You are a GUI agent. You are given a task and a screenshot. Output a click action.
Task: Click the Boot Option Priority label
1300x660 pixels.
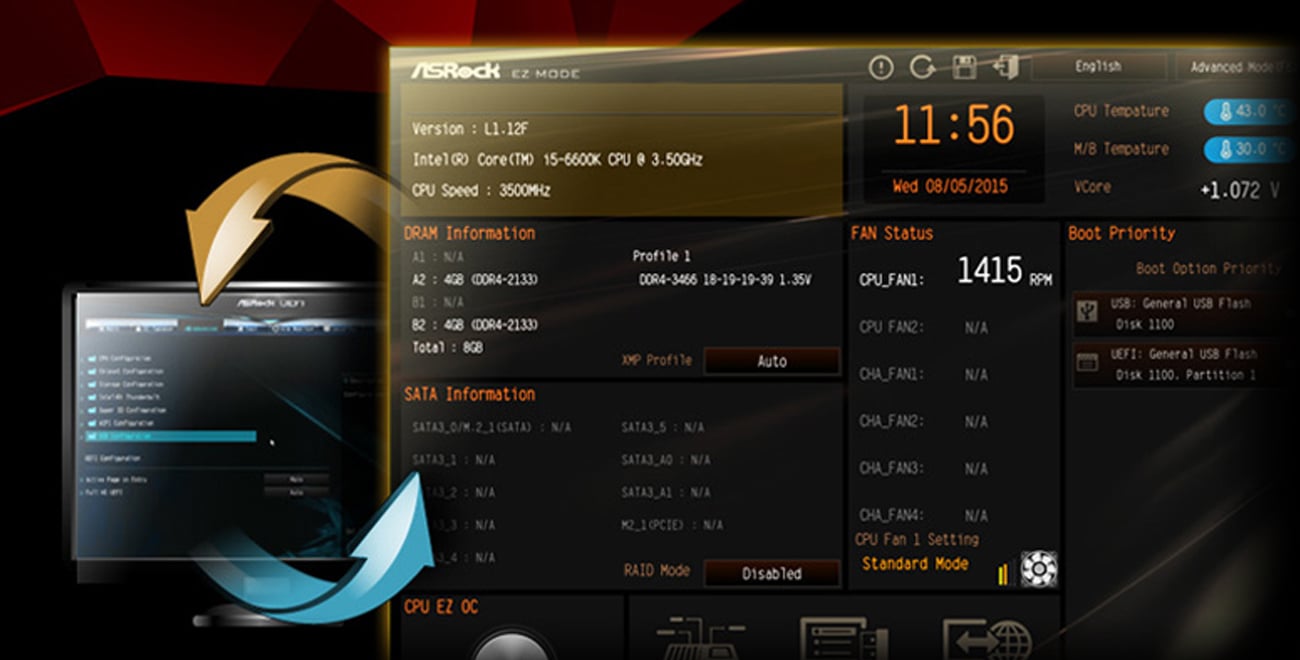1207,268
